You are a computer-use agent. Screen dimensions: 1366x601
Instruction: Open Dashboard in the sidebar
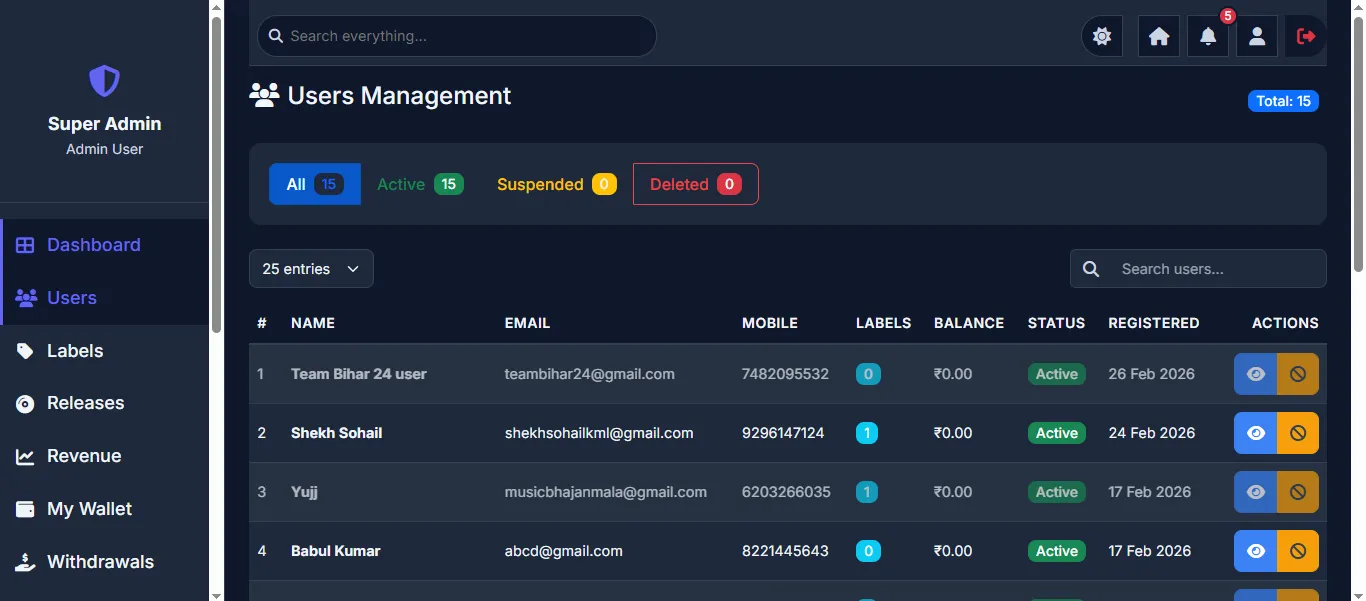click(105, 245)
